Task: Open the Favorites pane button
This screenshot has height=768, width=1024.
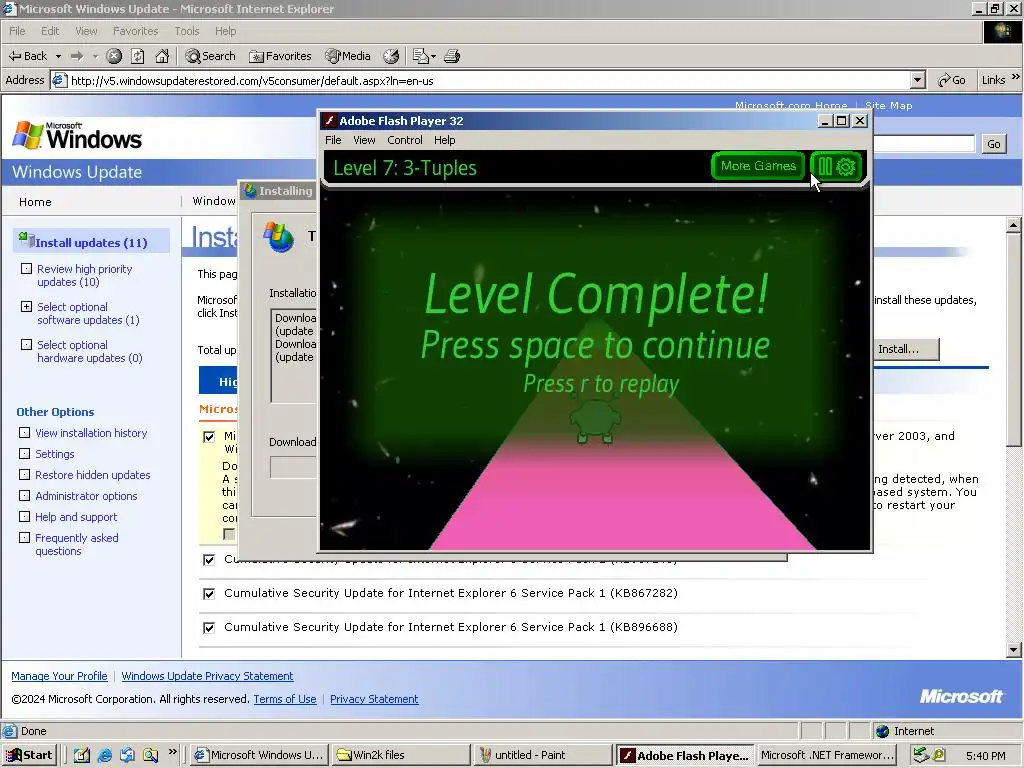Action: coord(280,56)
